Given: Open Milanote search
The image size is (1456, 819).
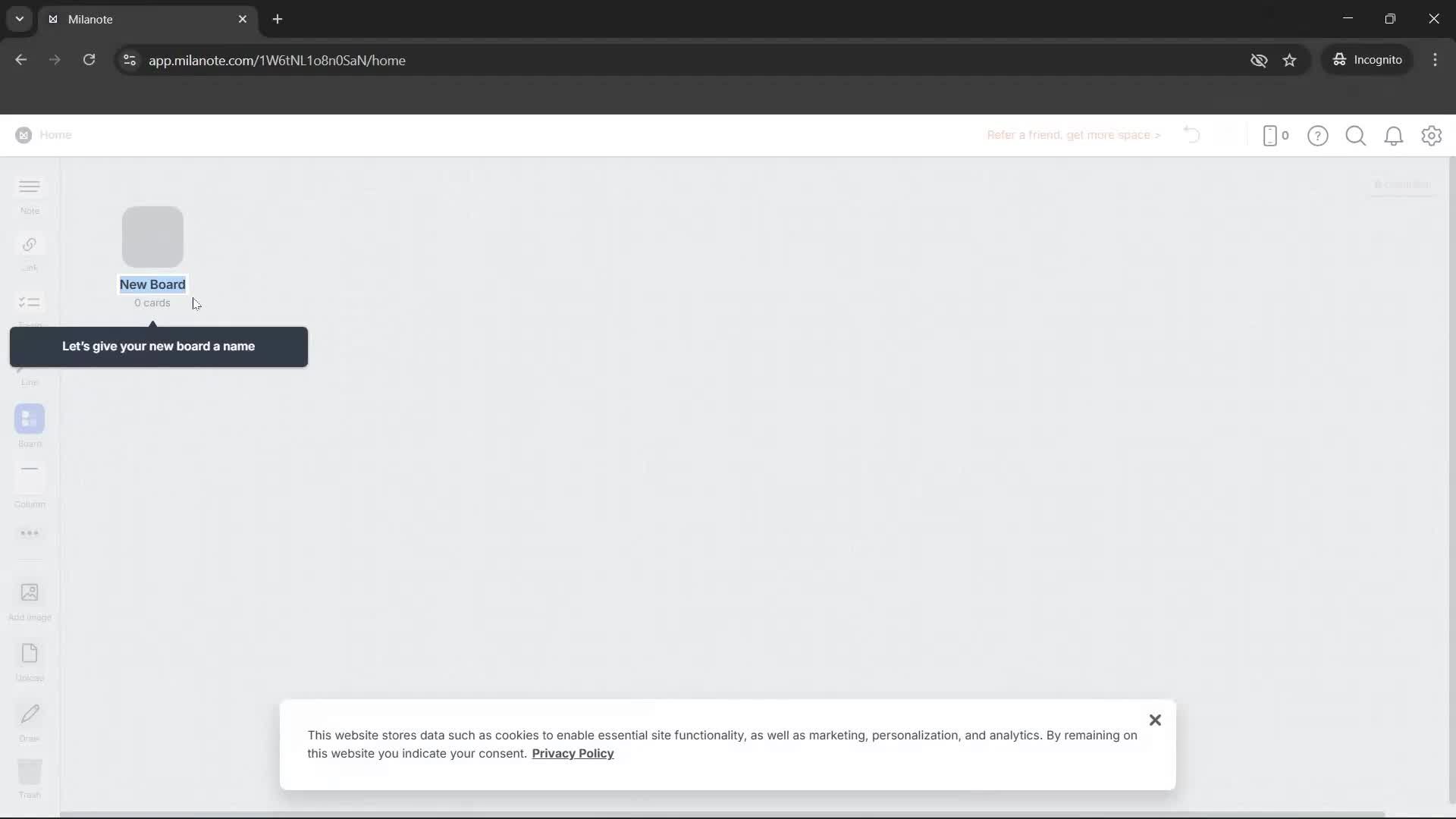Looking at the screenshot, I should click(x=1355, y=136).
